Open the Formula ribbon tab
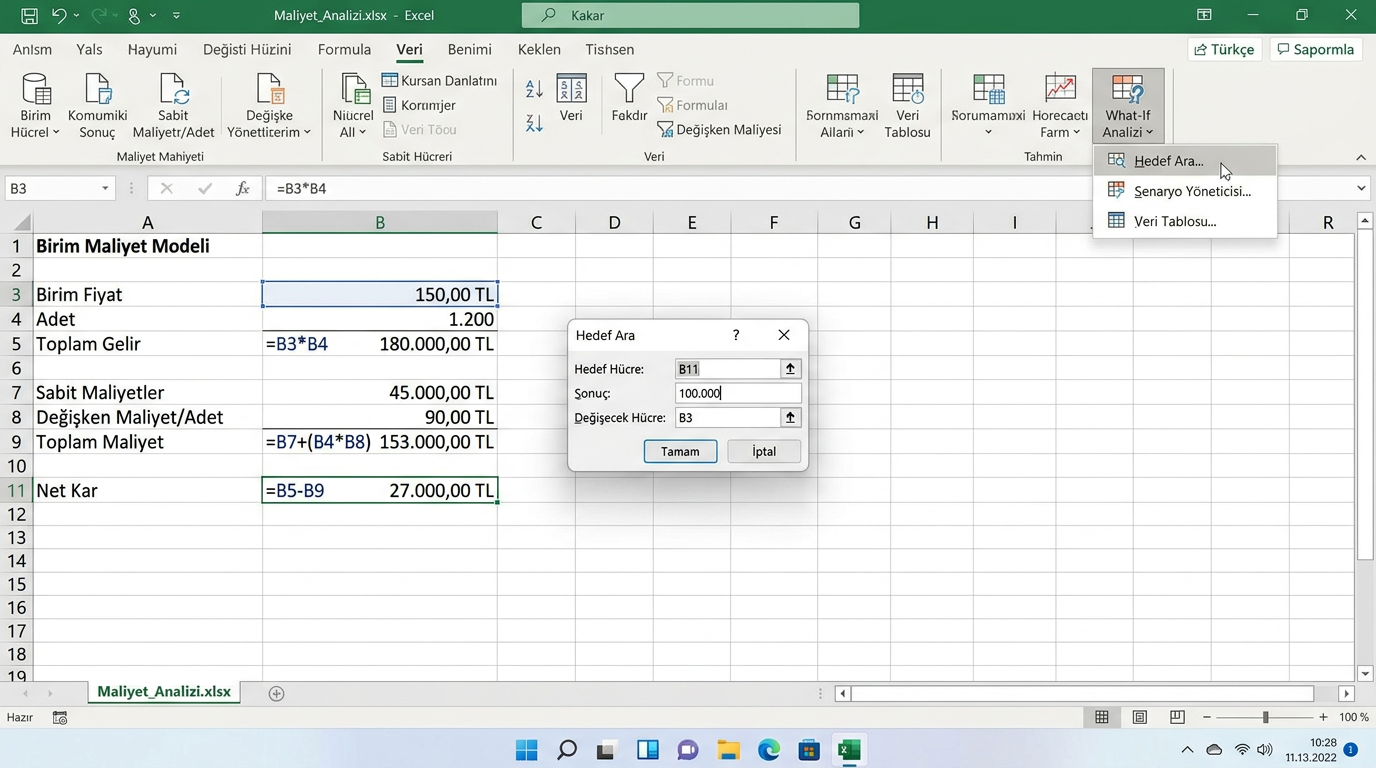 [x=344, y=49]
